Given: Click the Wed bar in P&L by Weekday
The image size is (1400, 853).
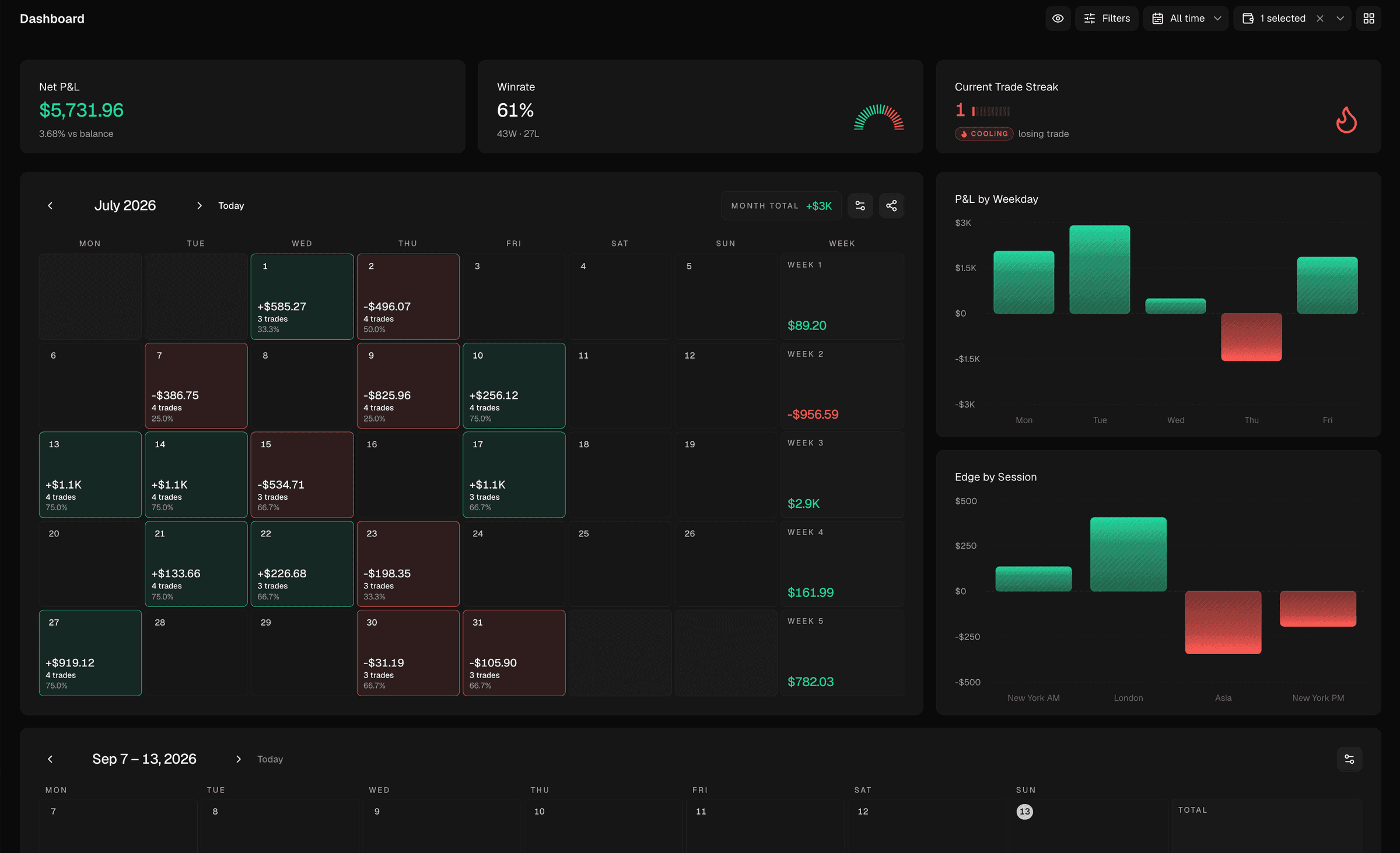Looking at the screenshot, I should [x=1175, y=306].
